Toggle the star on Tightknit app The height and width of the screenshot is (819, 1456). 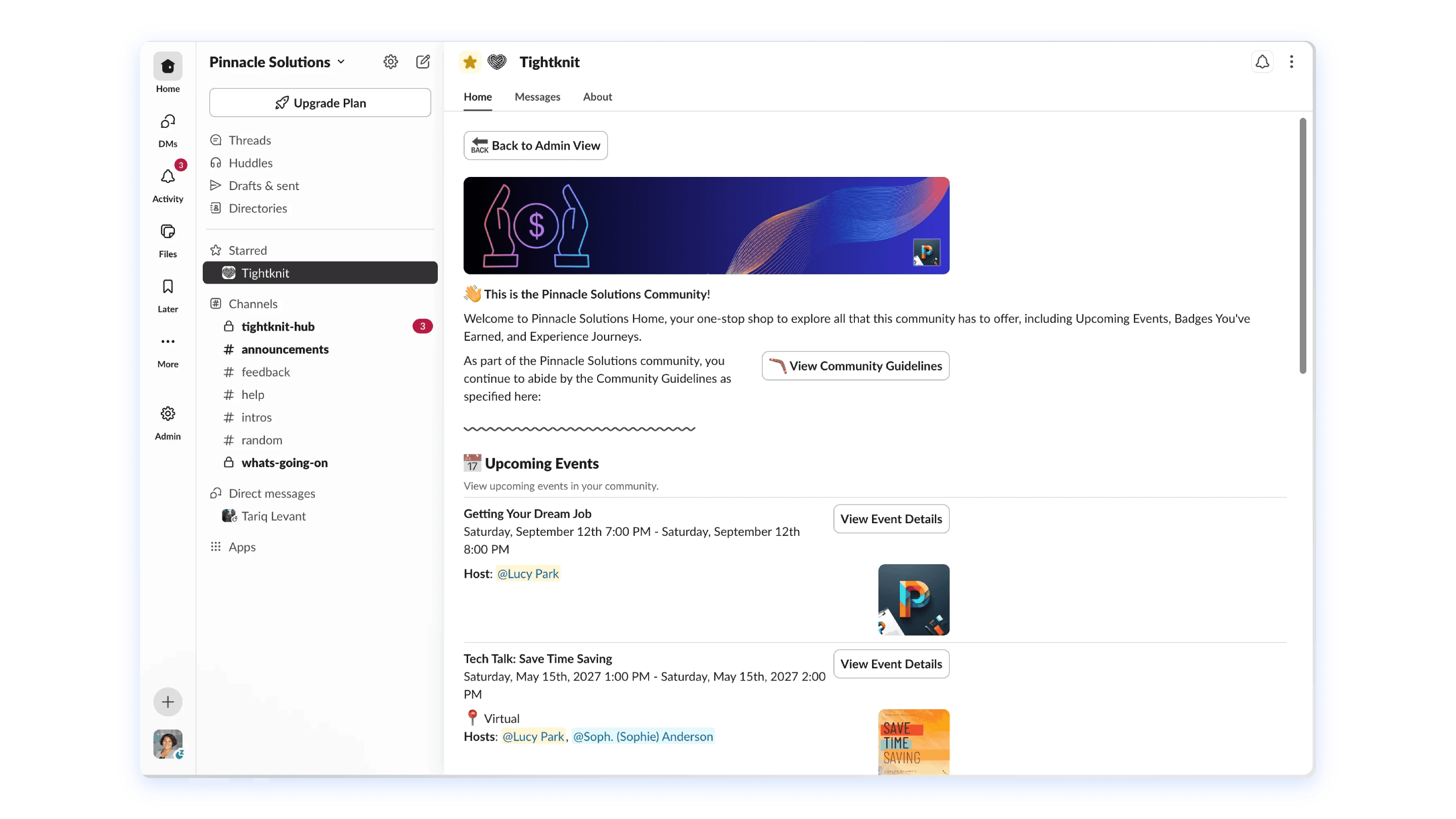tap(470, 62)
